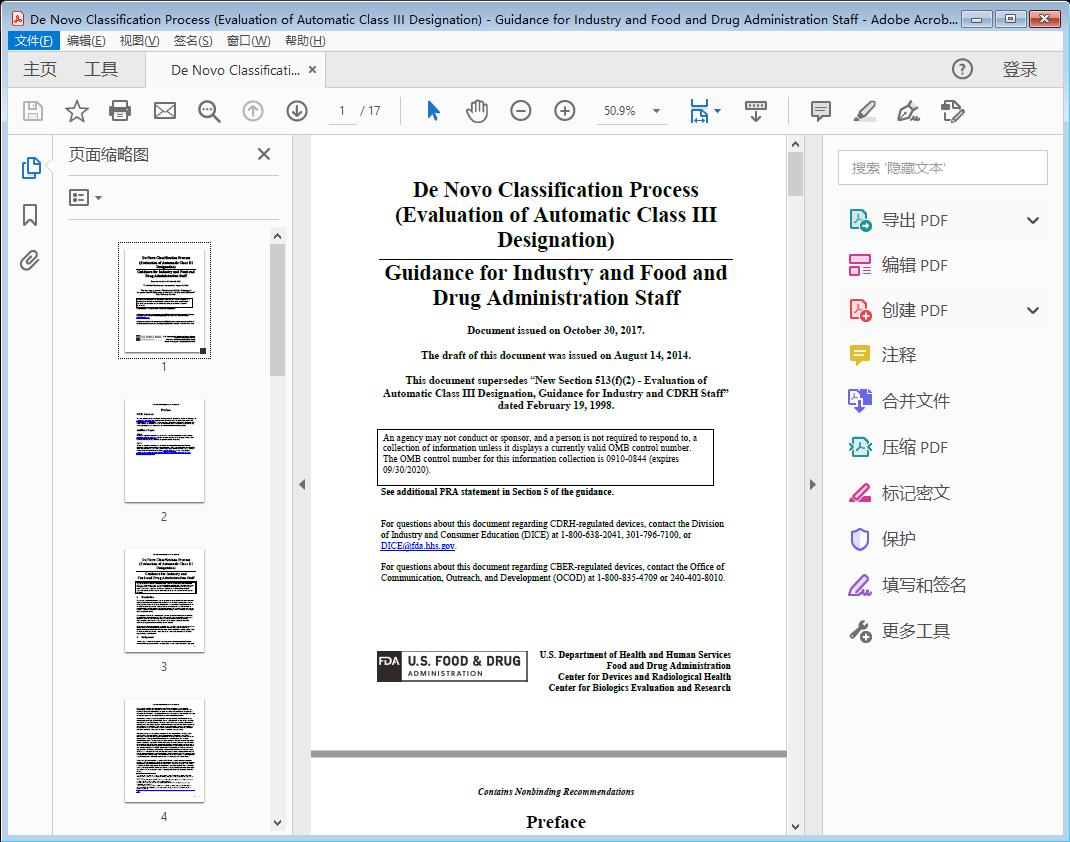Select the Highlight text tool
Image resolution: width=1070 pixels, height=842 pixels.
863,111
